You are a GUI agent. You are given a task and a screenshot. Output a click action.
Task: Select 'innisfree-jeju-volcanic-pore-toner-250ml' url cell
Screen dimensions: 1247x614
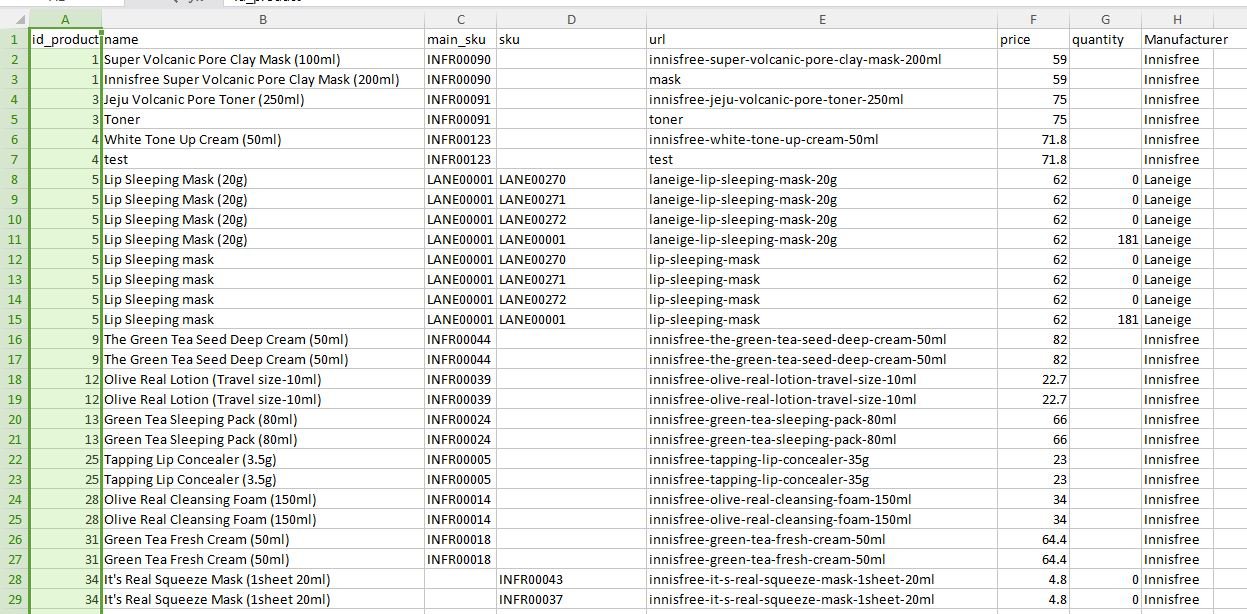pos(822,99)
